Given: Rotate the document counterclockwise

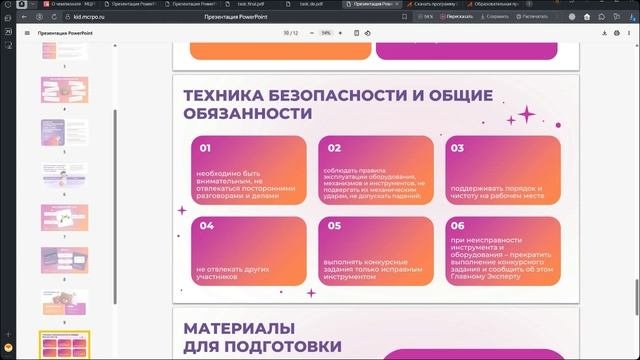Looking at the screenshot, I should point(368,33).
